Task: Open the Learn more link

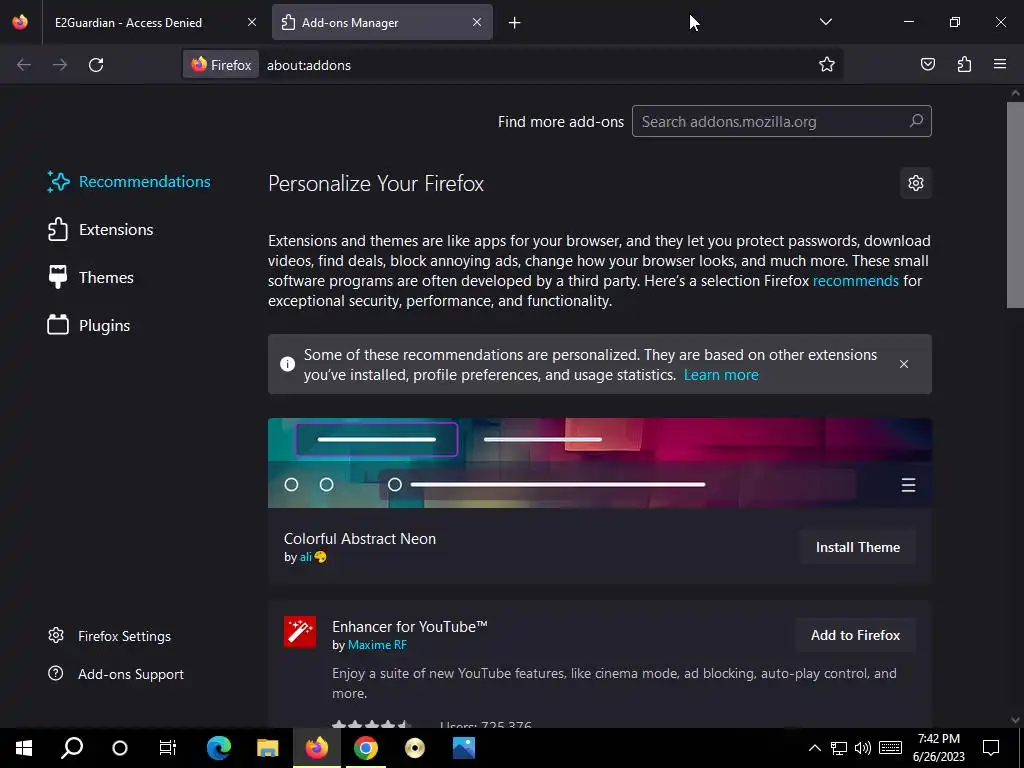Action: [721, 375]
